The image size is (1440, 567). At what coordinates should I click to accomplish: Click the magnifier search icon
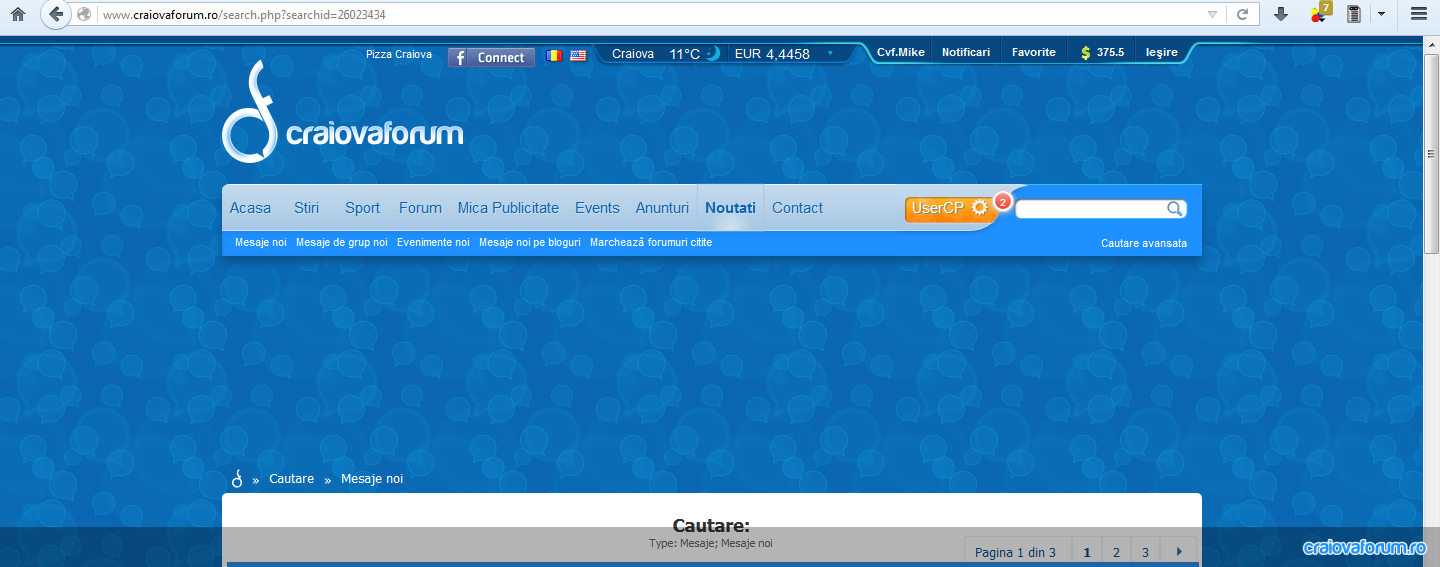pyautogui.click(x=1175, y=209)
